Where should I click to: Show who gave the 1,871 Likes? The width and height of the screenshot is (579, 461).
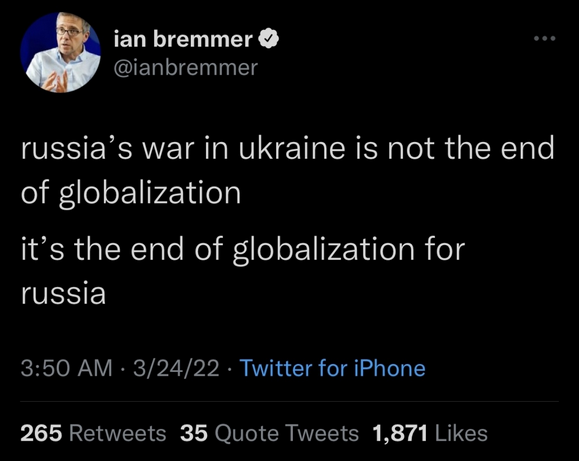coord(430,433)
